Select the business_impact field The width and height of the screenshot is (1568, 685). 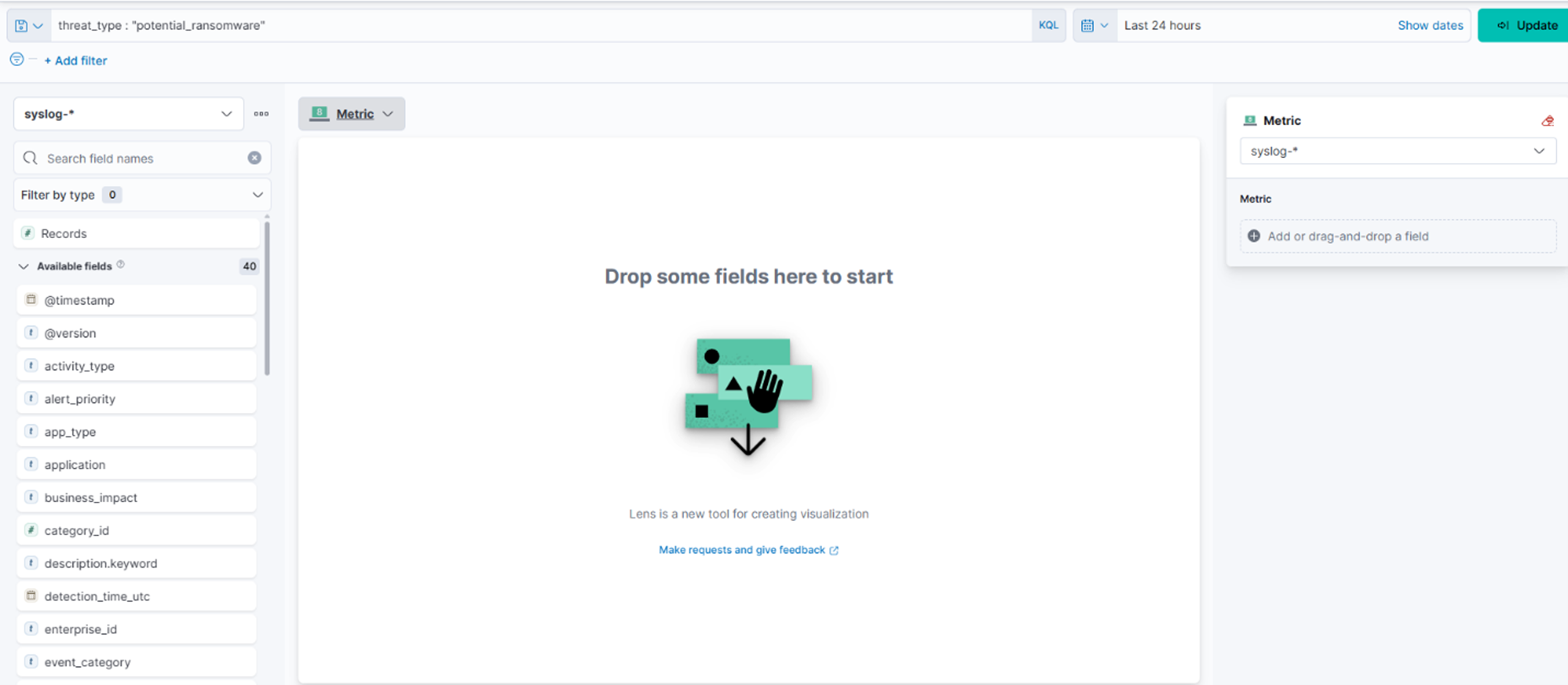click(x=137, y=498)
